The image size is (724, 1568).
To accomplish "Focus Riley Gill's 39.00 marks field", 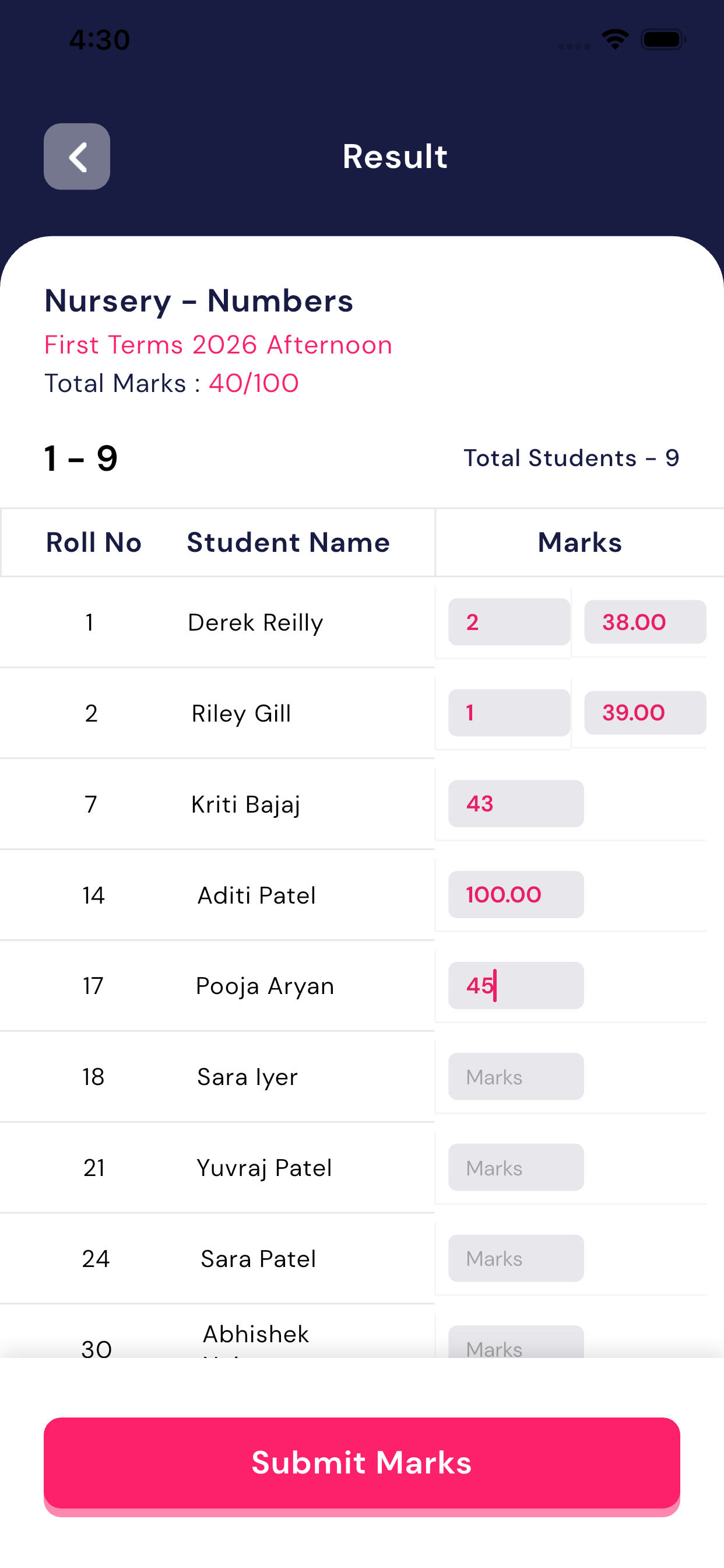I will [644, 712].
